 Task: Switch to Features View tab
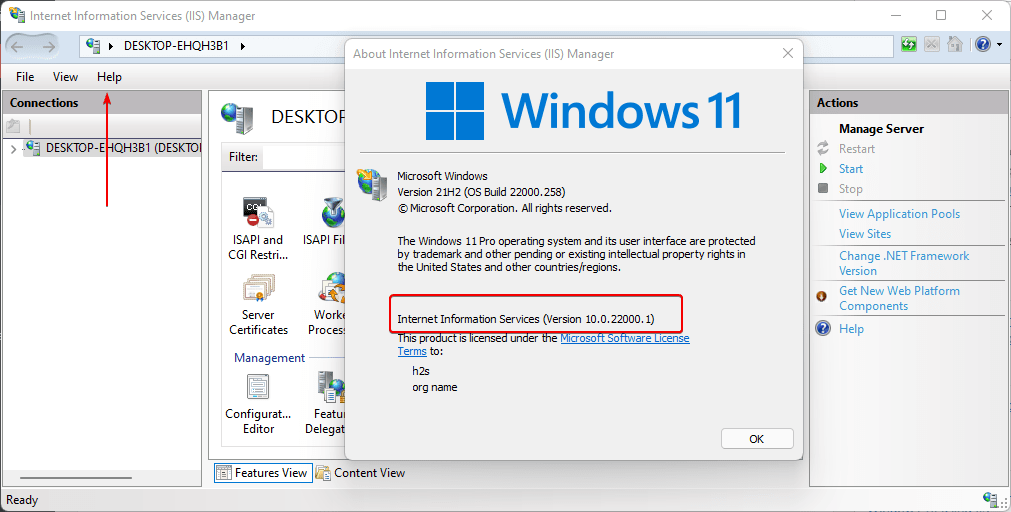tap(263, 473)
